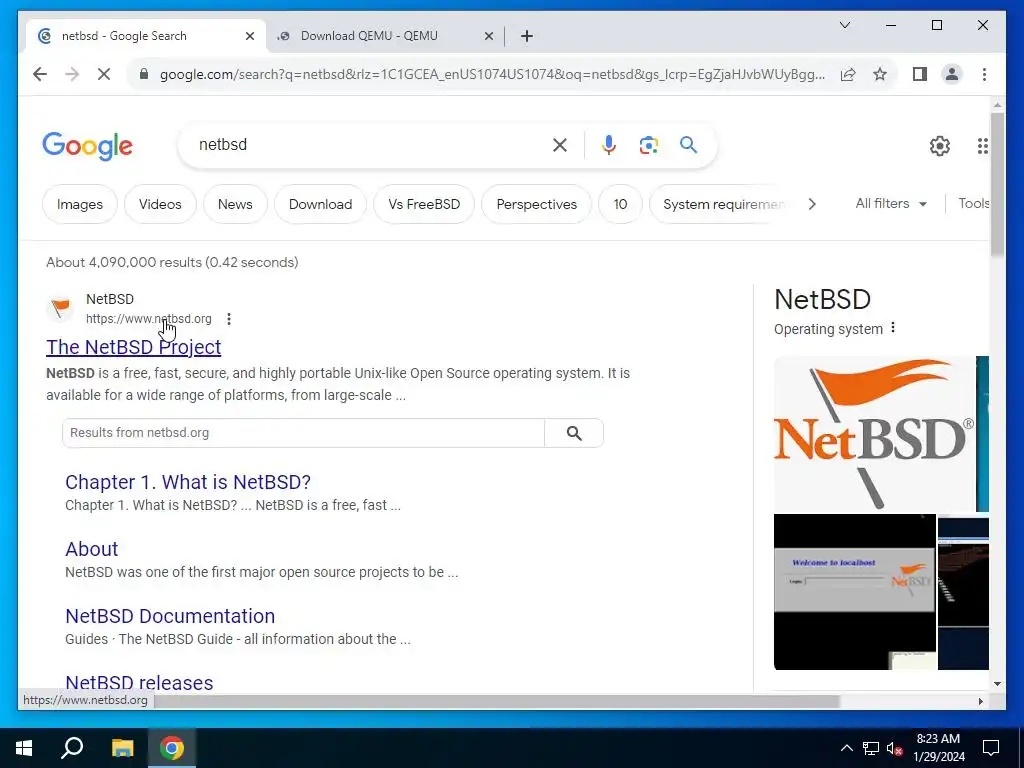Open more options next to Operating system
Viewport: 1024px width, 768px height.
(x=893, y=328)
